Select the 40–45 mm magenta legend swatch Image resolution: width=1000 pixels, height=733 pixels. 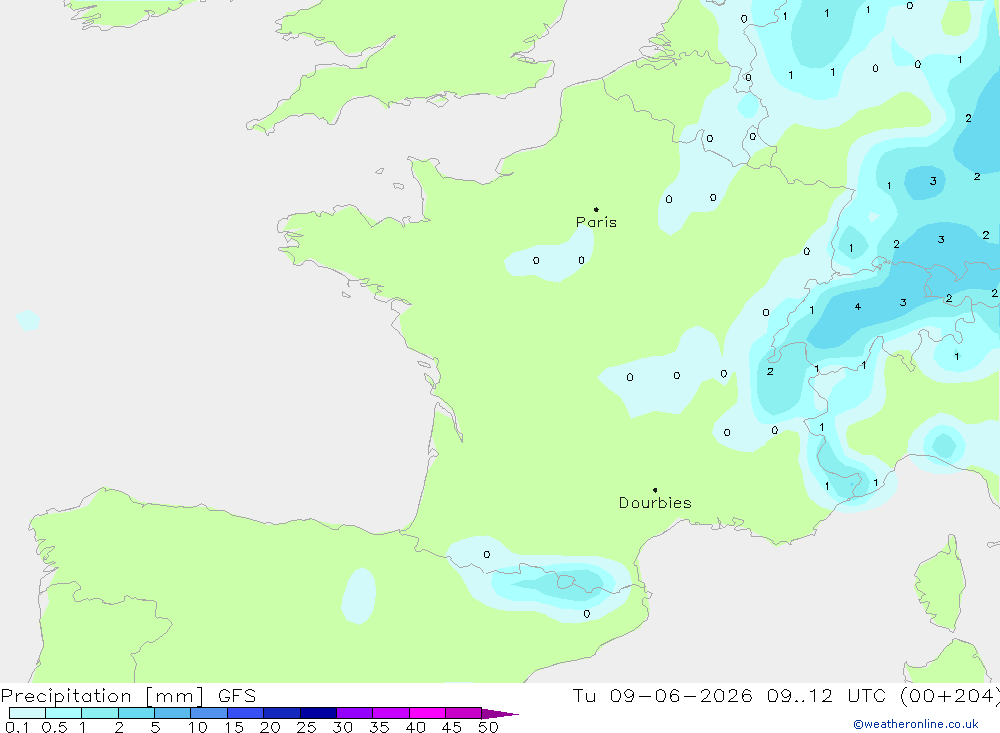[x=427, y=713]
